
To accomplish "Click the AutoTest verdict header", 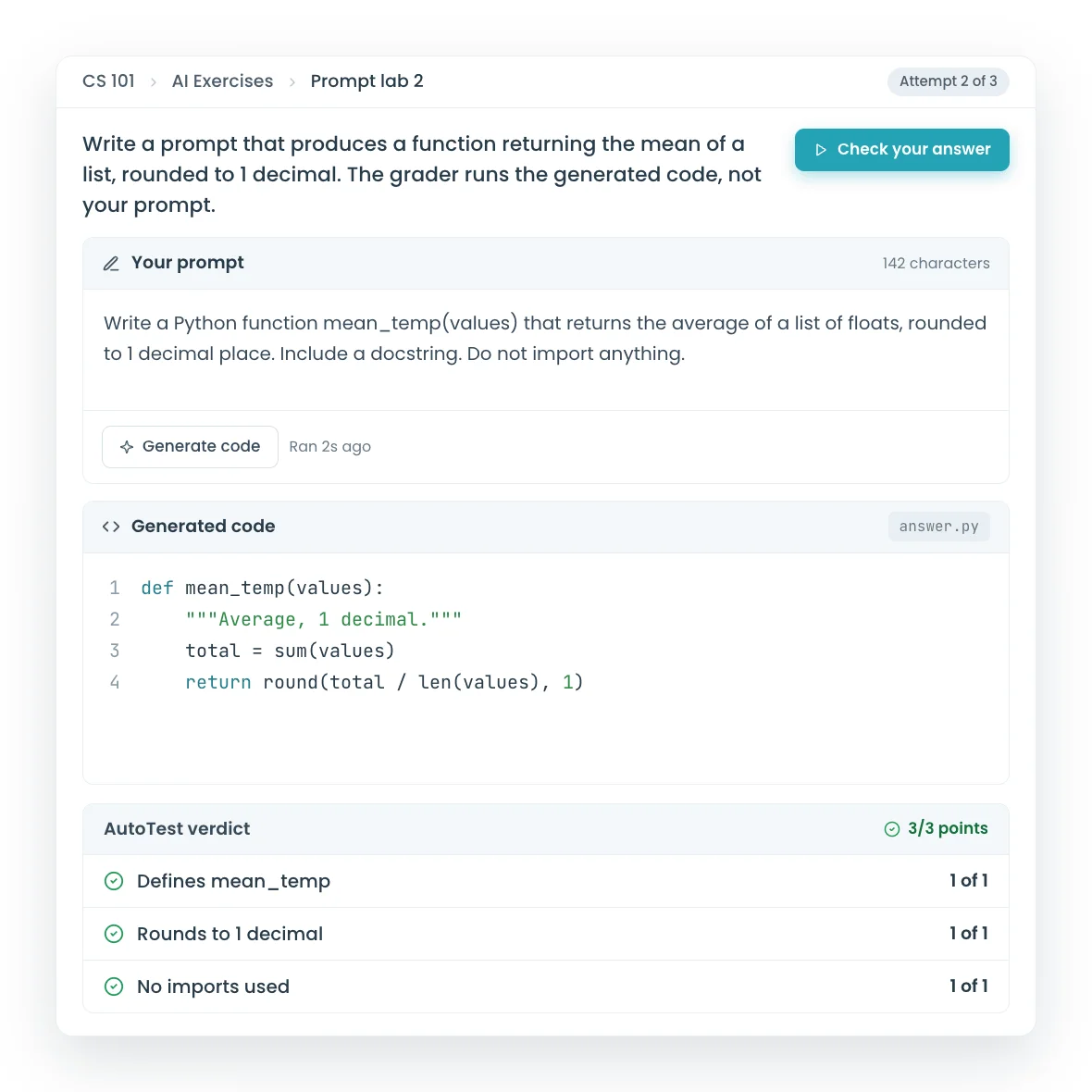I will coord(546,829).
